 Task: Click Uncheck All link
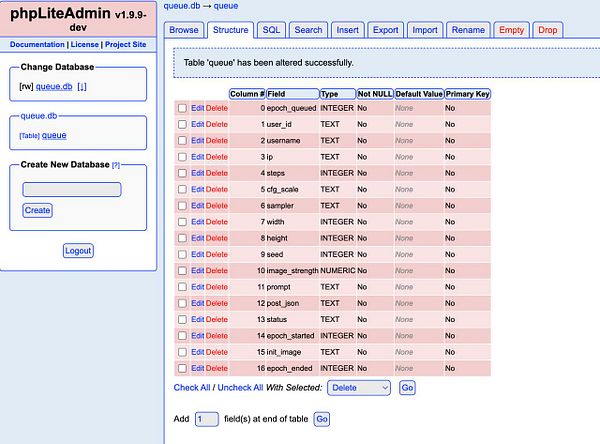click(x=240, y=388)
